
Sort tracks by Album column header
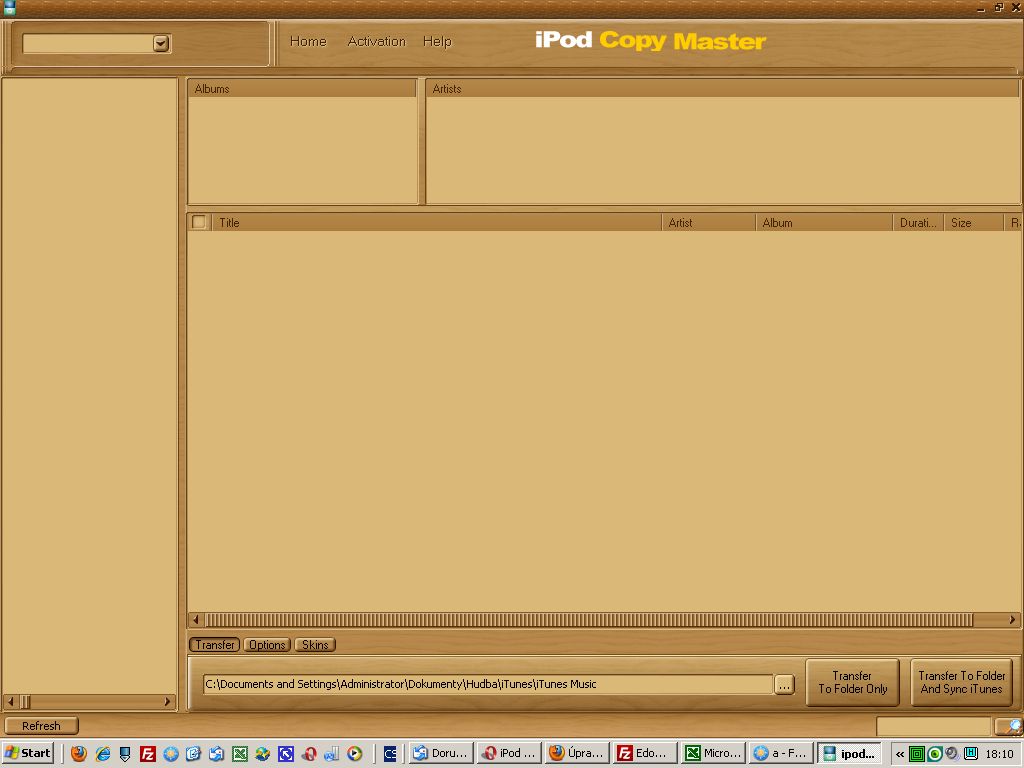point(824,223)
